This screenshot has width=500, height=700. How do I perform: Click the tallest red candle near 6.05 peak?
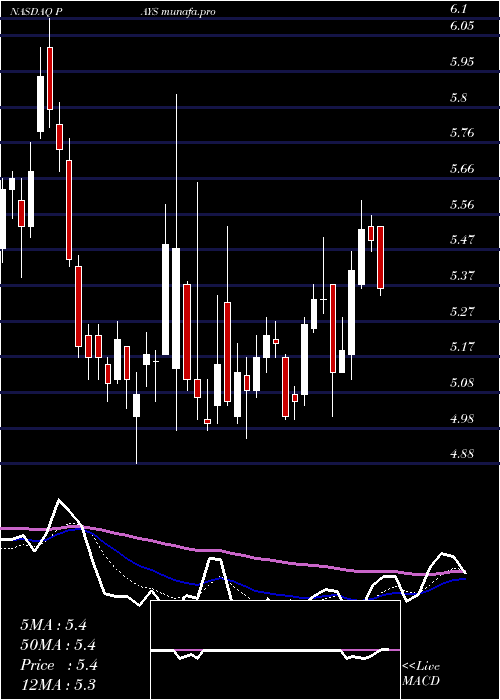(50, 78)
